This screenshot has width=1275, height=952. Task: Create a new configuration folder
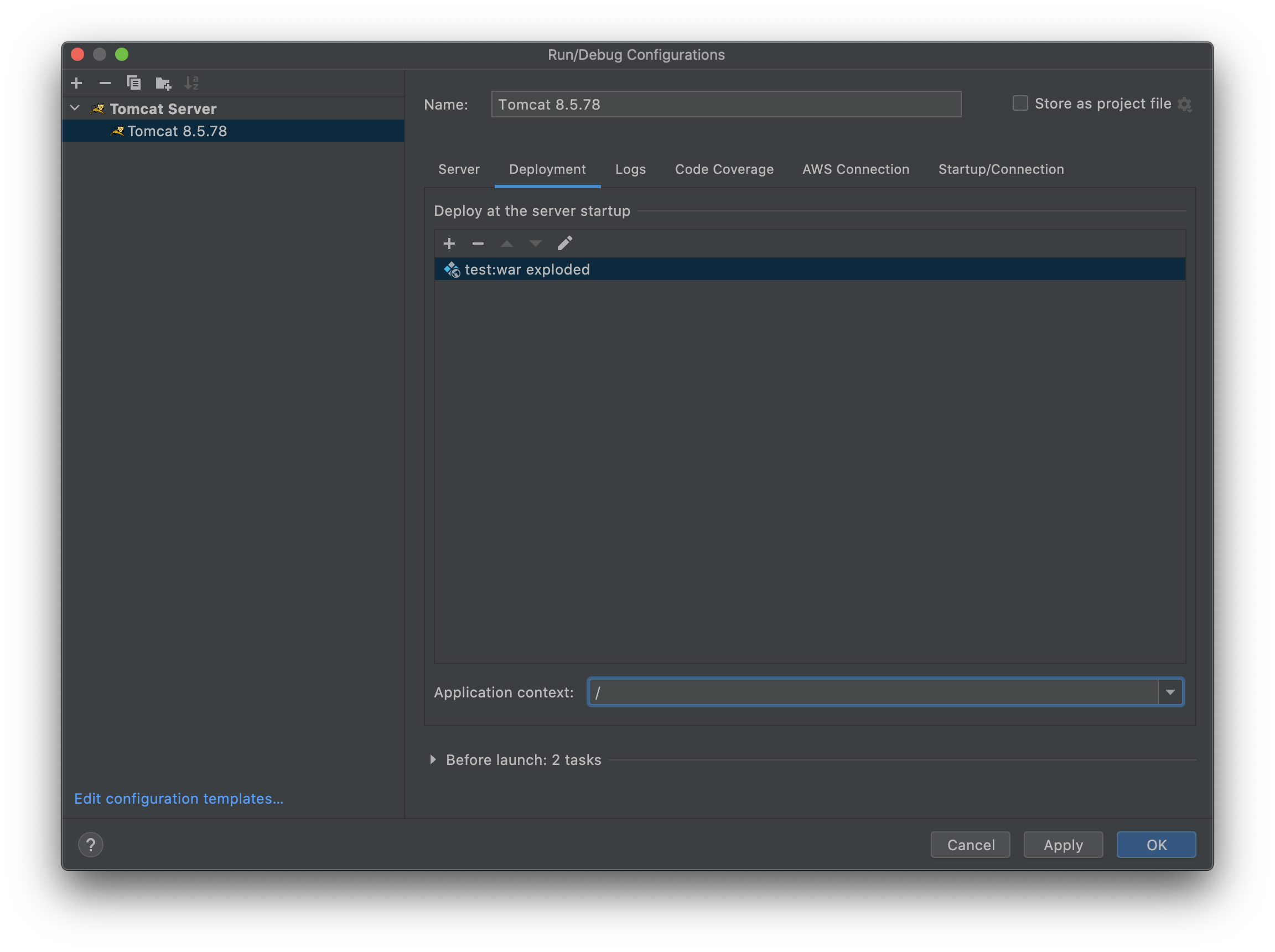pyautogui.click(x=163, y=84)
